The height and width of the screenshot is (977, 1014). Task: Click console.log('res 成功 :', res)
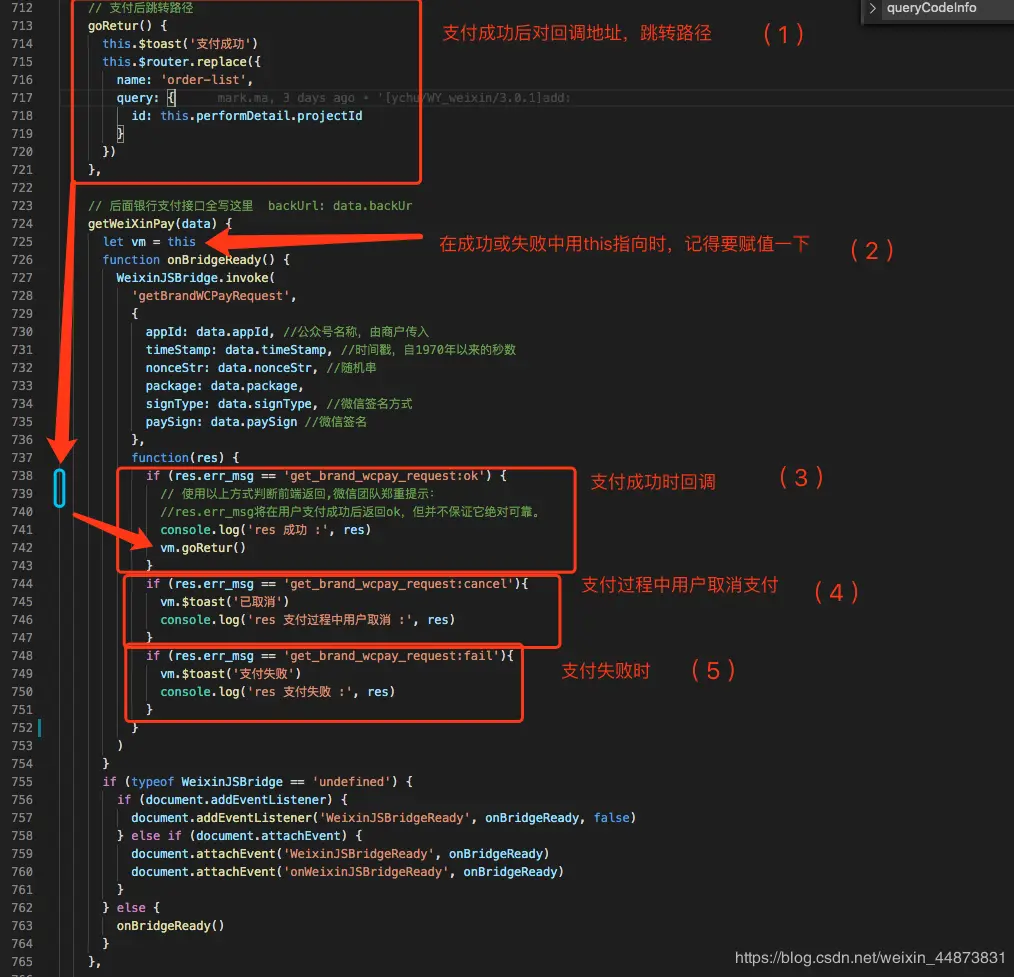[x=266, y=530]
